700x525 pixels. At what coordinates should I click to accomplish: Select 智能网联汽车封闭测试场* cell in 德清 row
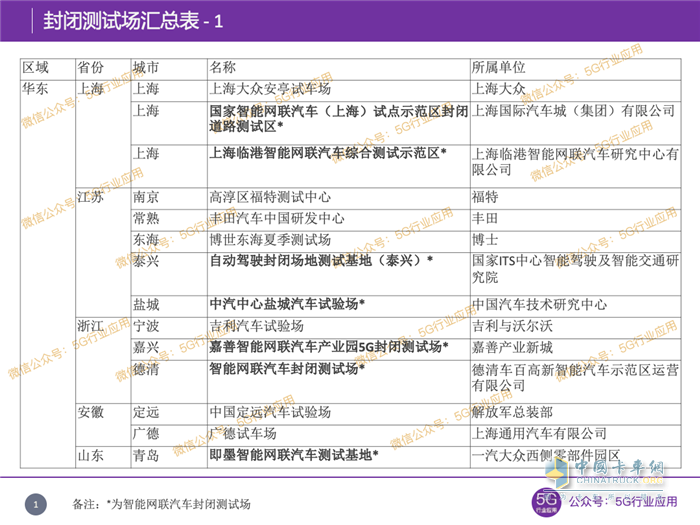tap(339, 382)
